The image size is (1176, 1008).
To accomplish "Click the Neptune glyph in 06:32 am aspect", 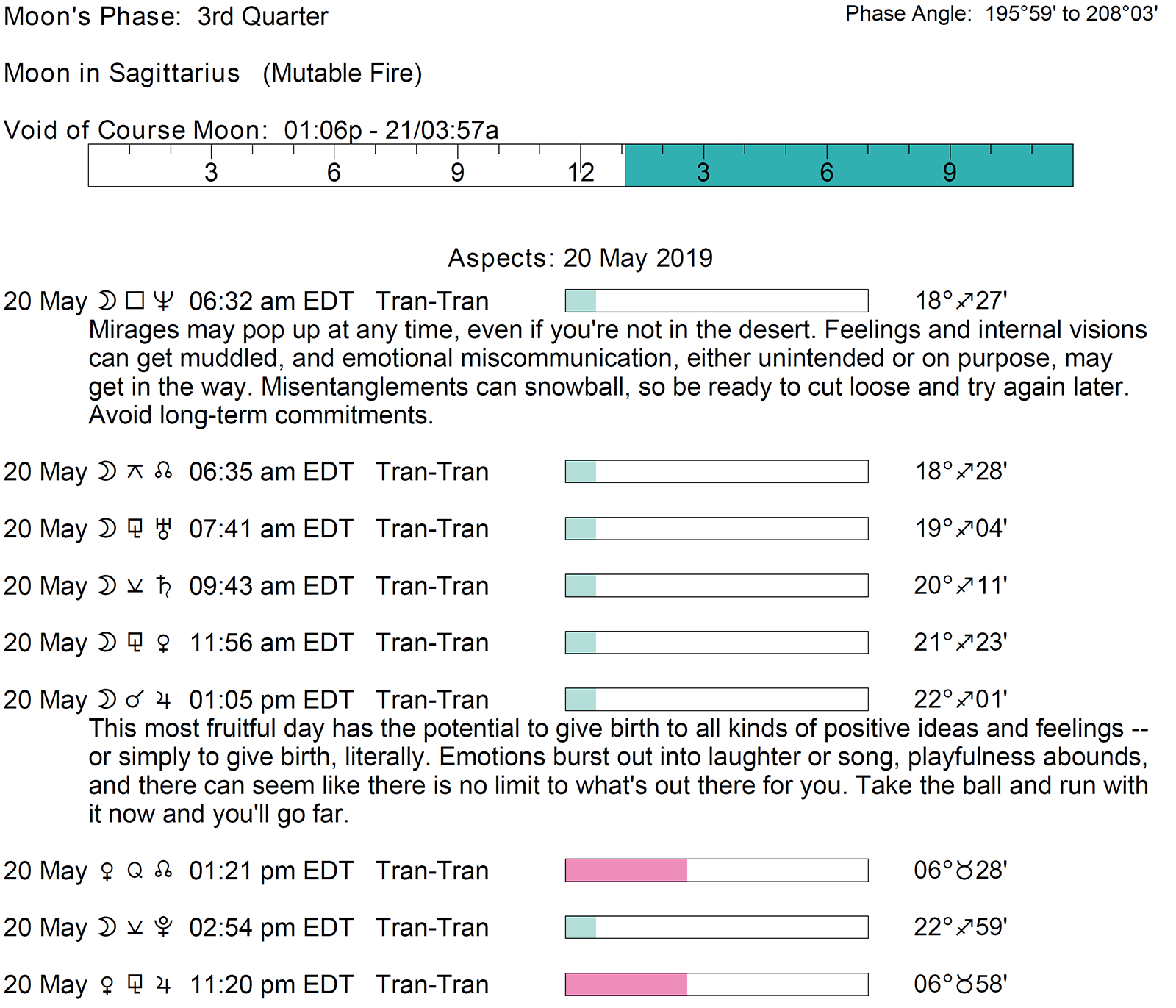I will pyautogui.click(x=164, y=301).
